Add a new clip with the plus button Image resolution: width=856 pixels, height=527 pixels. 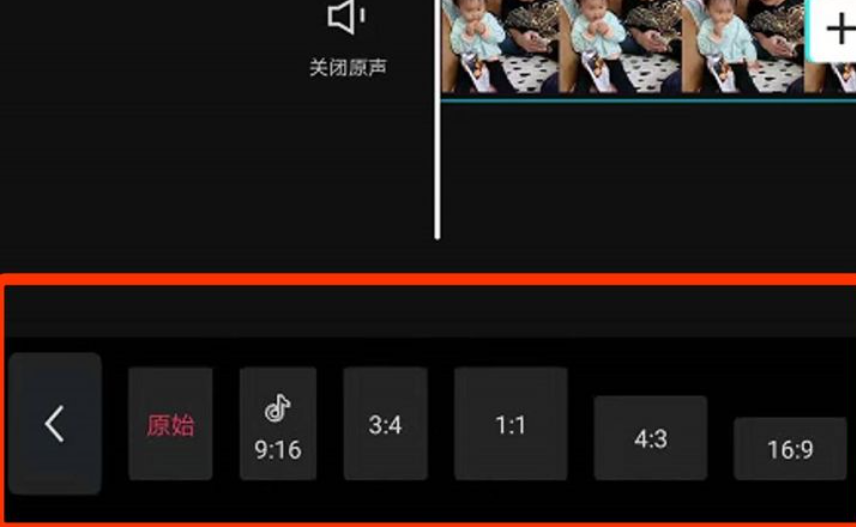tap(837, 30)
